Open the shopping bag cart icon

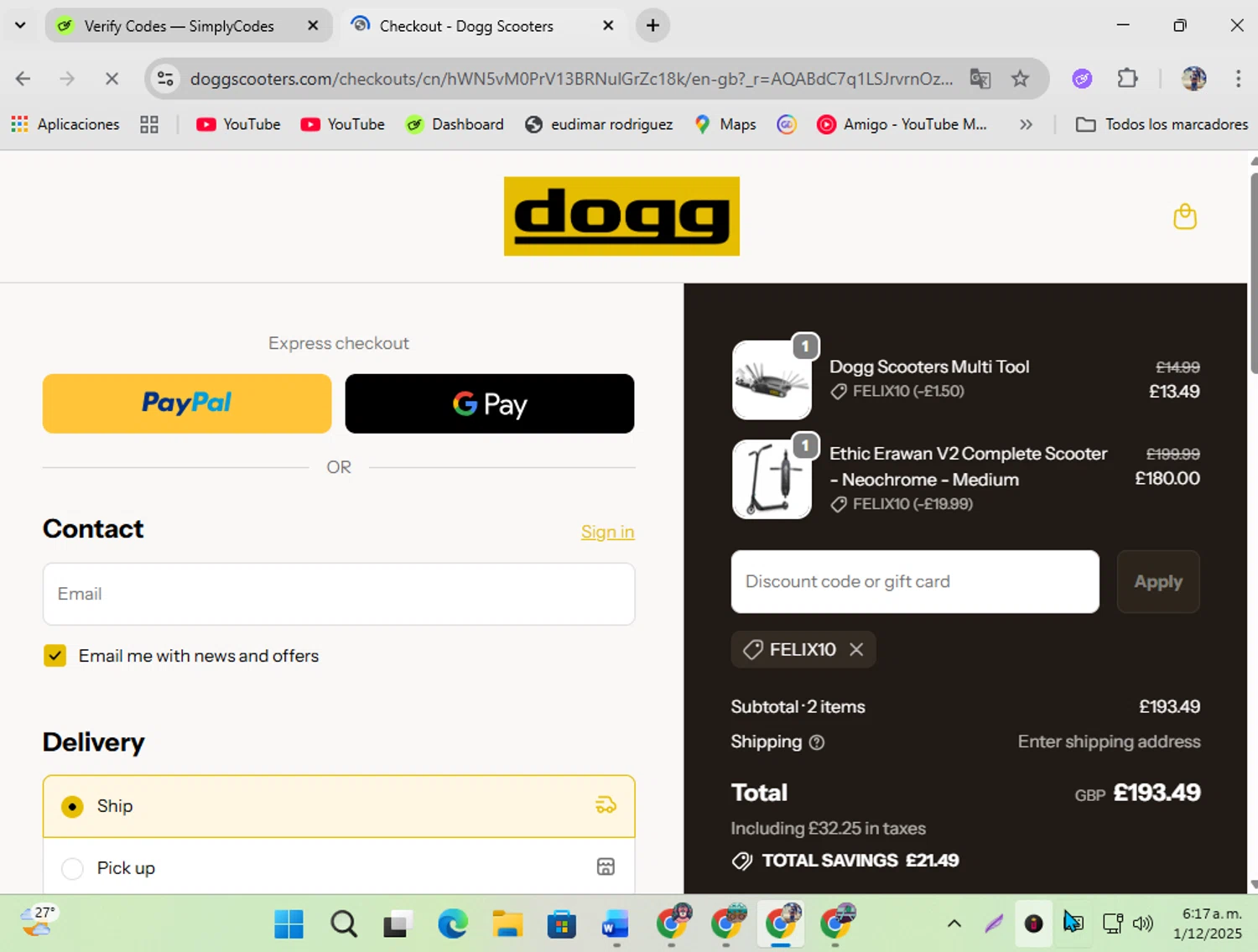coord(1184,216)
